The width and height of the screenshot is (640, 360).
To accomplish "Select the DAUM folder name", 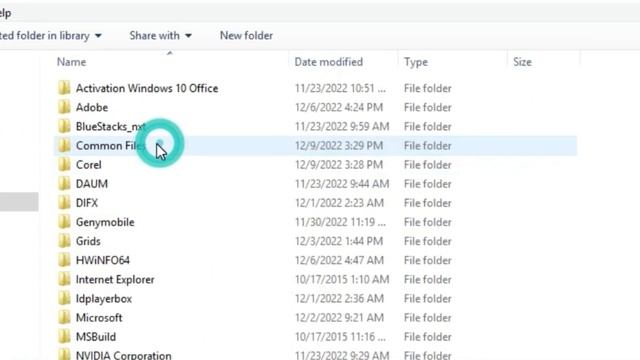I will (x=92, y=184).
